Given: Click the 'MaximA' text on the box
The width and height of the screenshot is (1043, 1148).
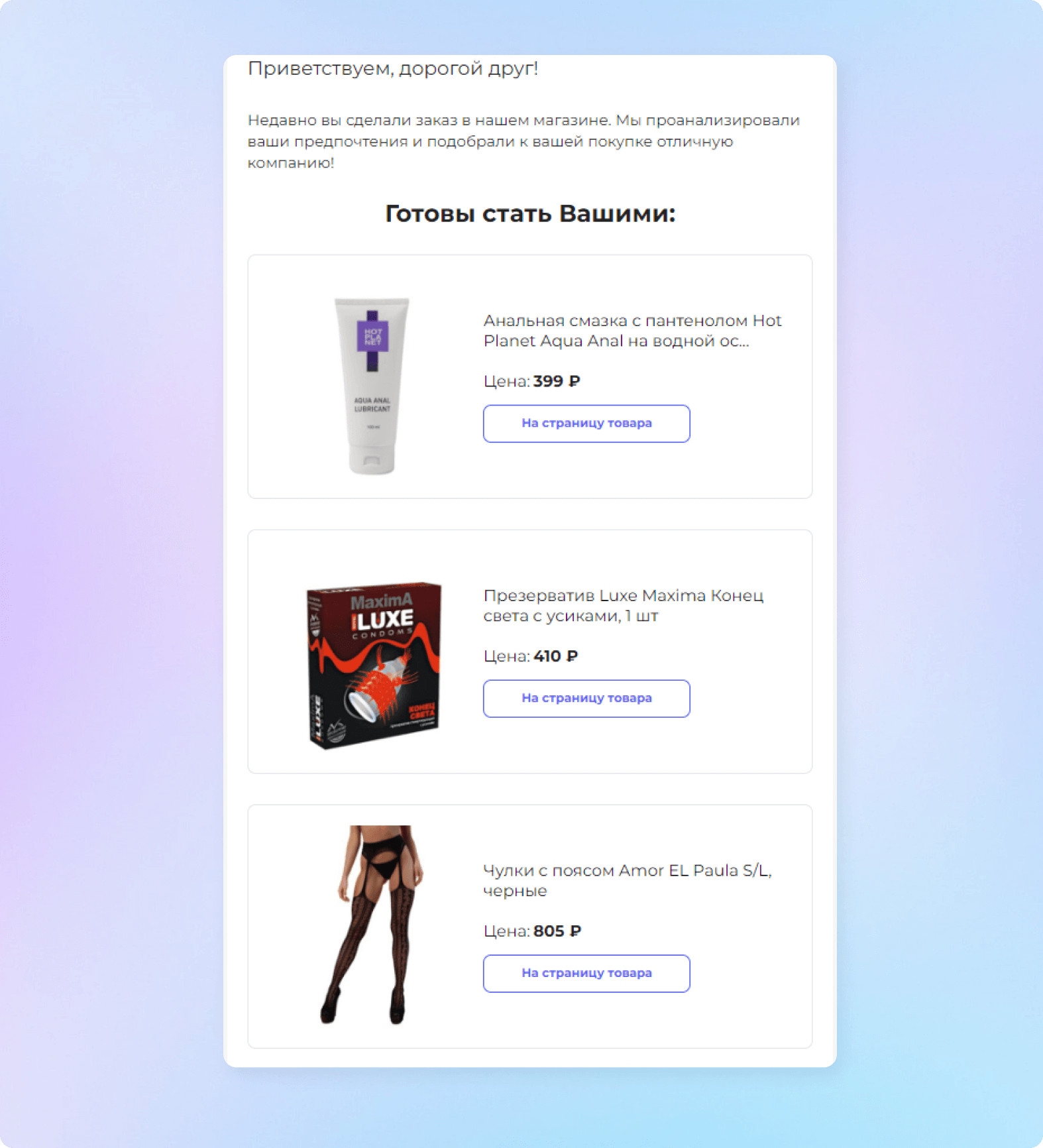Looking at the screenshot, I should point(381,602).
